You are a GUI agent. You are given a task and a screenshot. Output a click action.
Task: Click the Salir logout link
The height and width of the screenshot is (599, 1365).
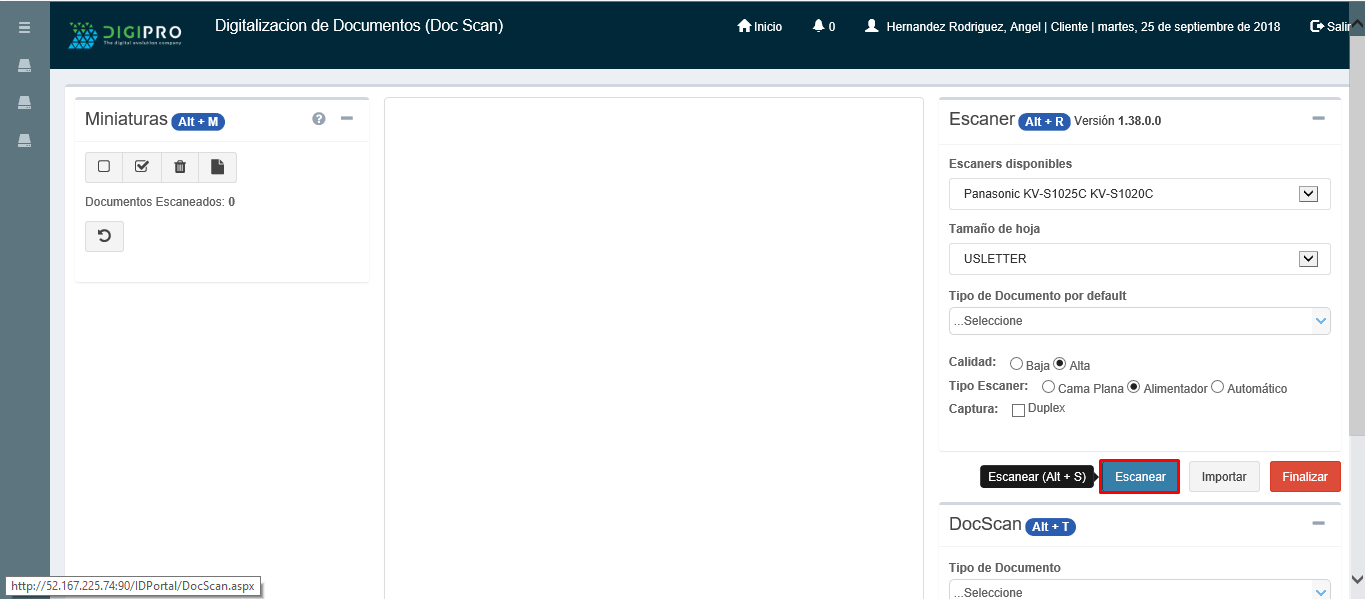[x=1331, y=27]
